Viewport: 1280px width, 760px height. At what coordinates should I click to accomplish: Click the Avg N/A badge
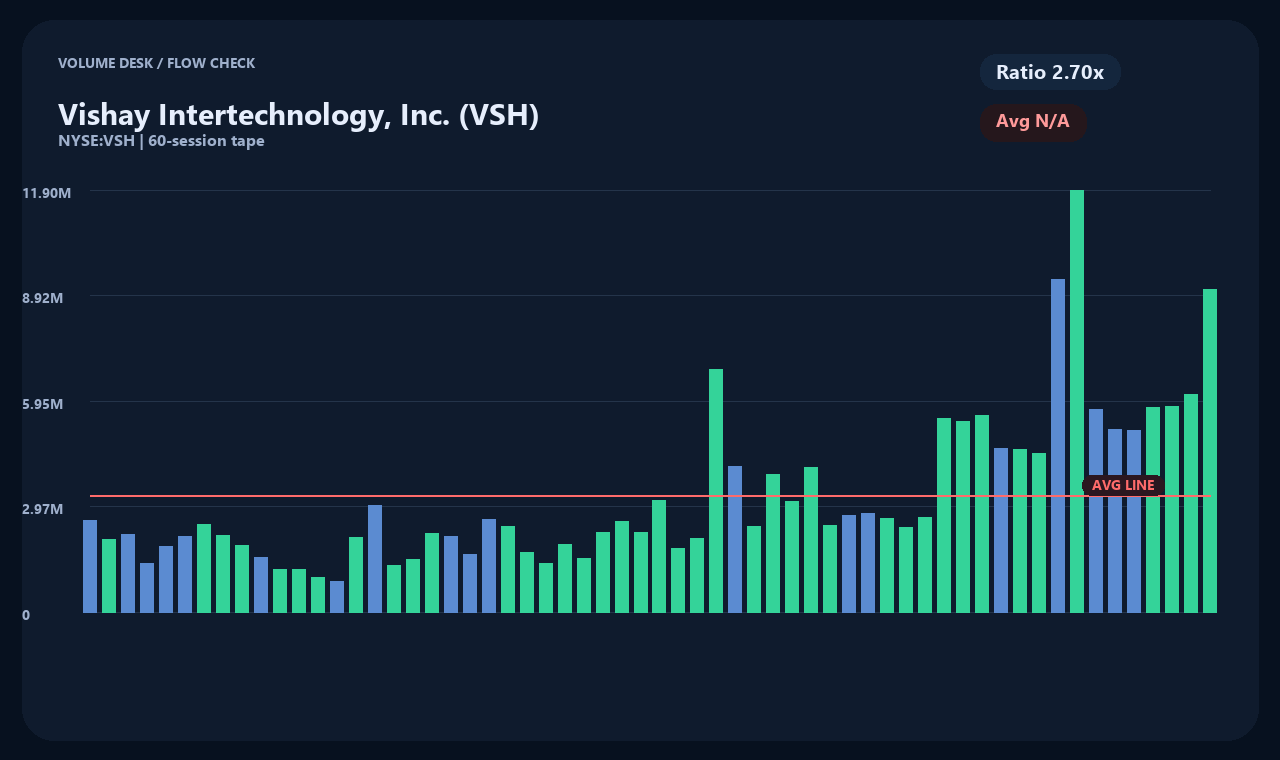[1033, 122]
